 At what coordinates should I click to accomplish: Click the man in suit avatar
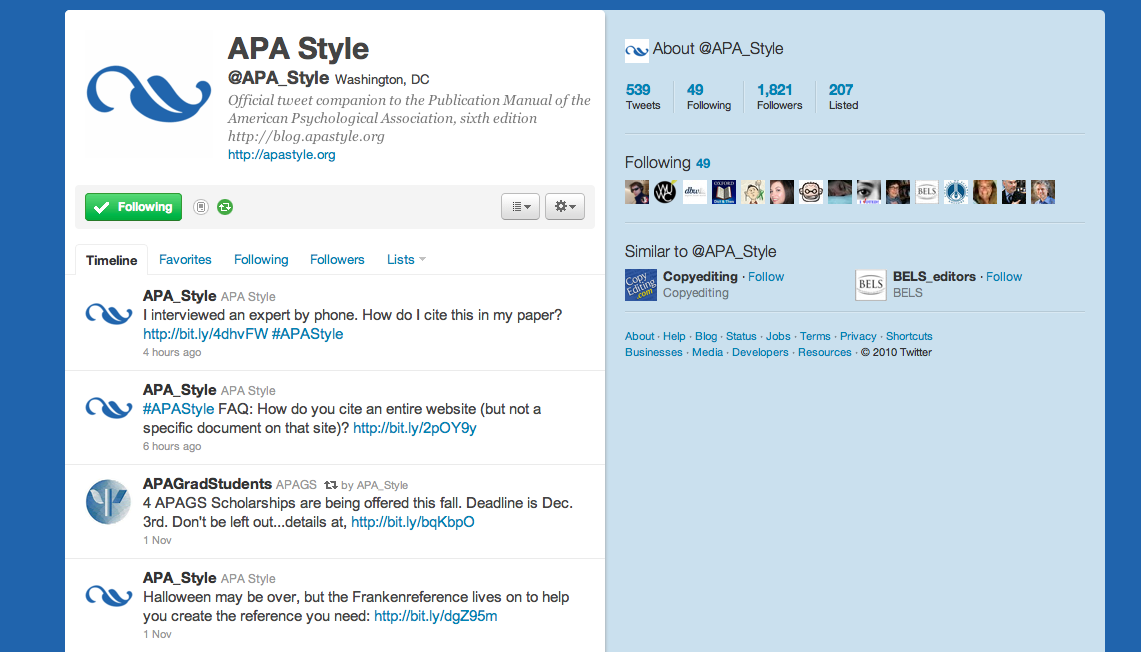[x=1014, y=192]
